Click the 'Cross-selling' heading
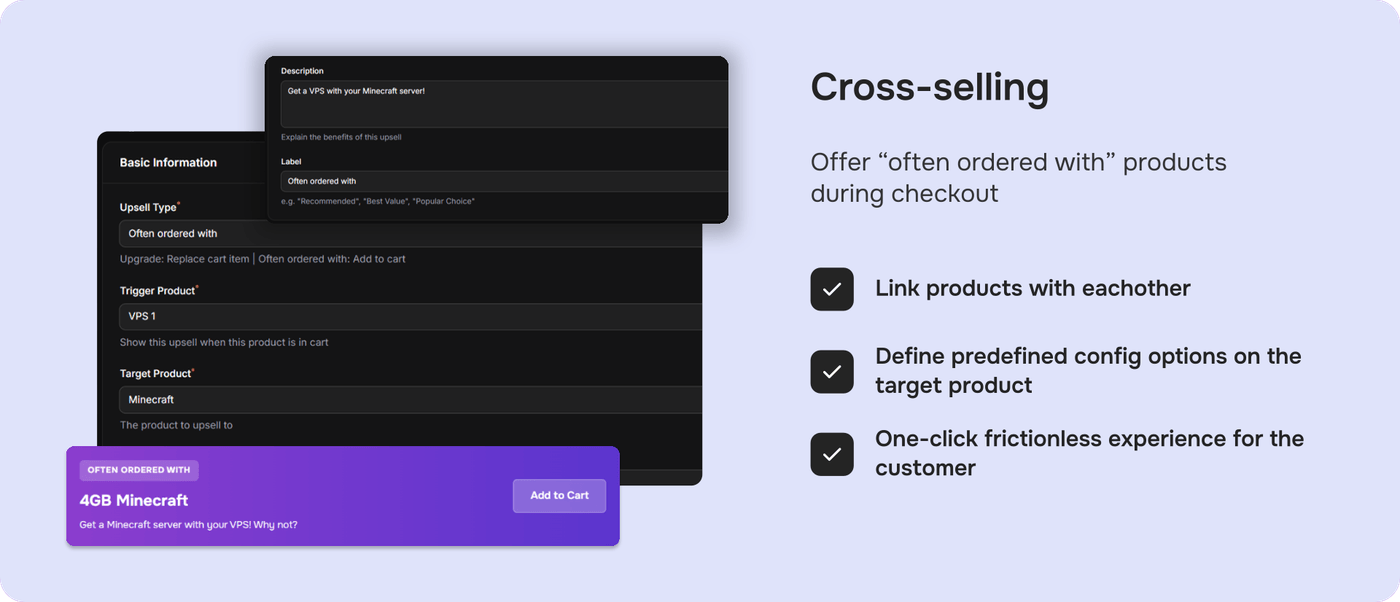Screen dimensions: 1400x602 (x=929, y=88)
